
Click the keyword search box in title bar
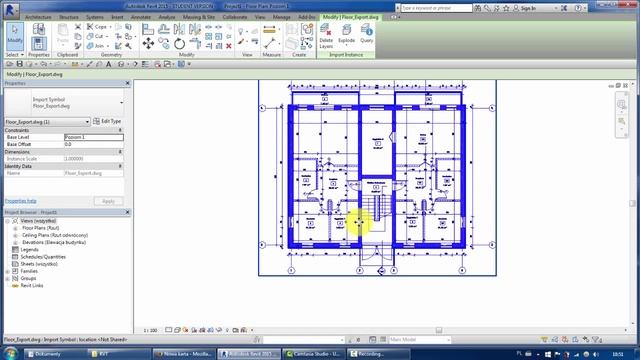[x=436, y=8]
